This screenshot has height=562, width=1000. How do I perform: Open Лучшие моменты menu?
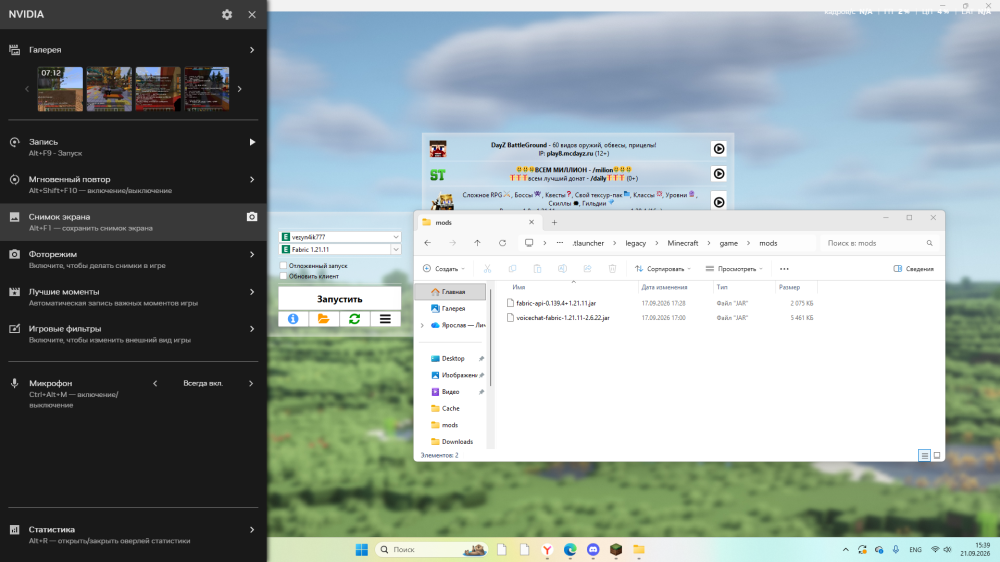pos(252,292)
